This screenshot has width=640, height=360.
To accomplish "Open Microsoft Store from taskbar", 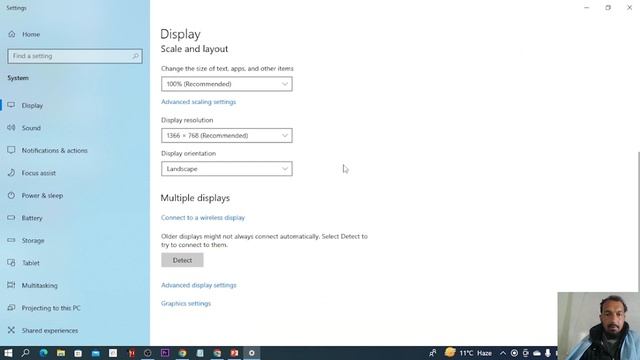I will pyautogui.click(x=78, y=353).
